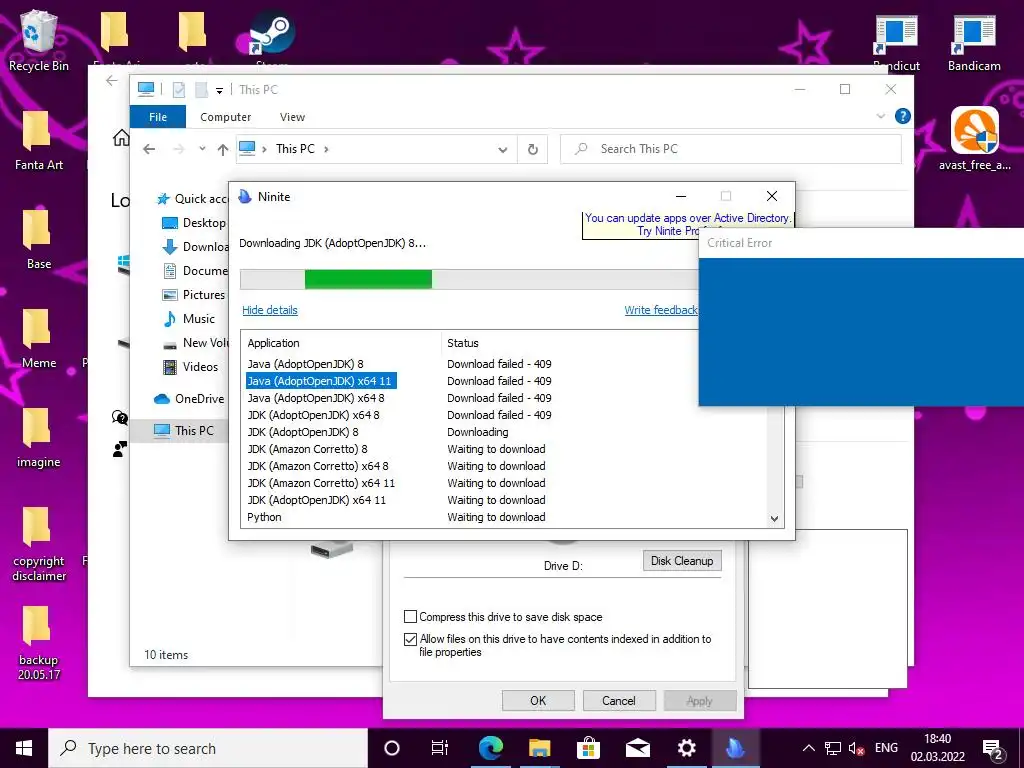Image resolution: width=1024 pixels, height=768 pixels.
Task: Open the Steam desktop shortcut
Action: click(x=272, y=36)
